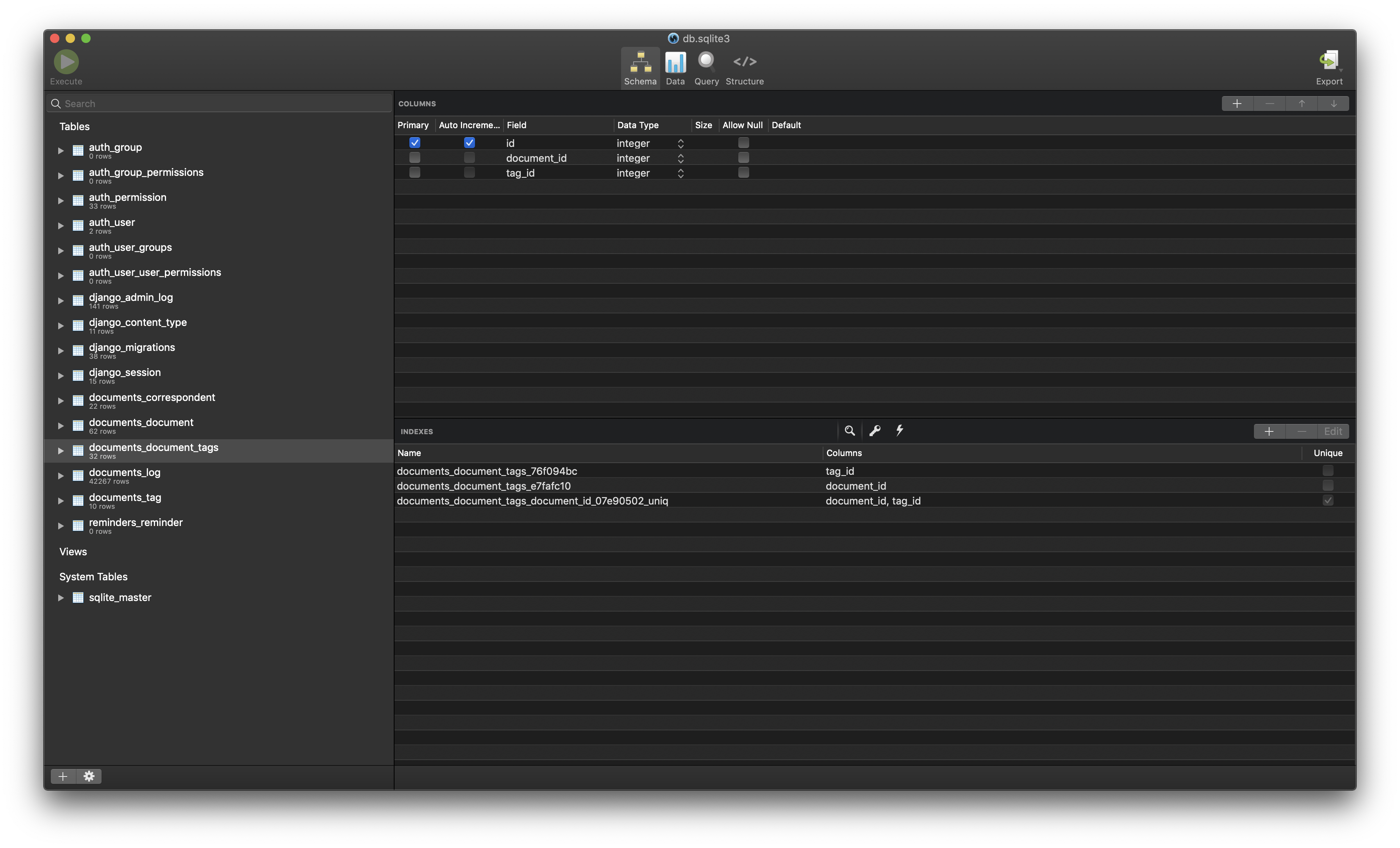
Task: Remove column with minus button
Action: click(1269, 104)
